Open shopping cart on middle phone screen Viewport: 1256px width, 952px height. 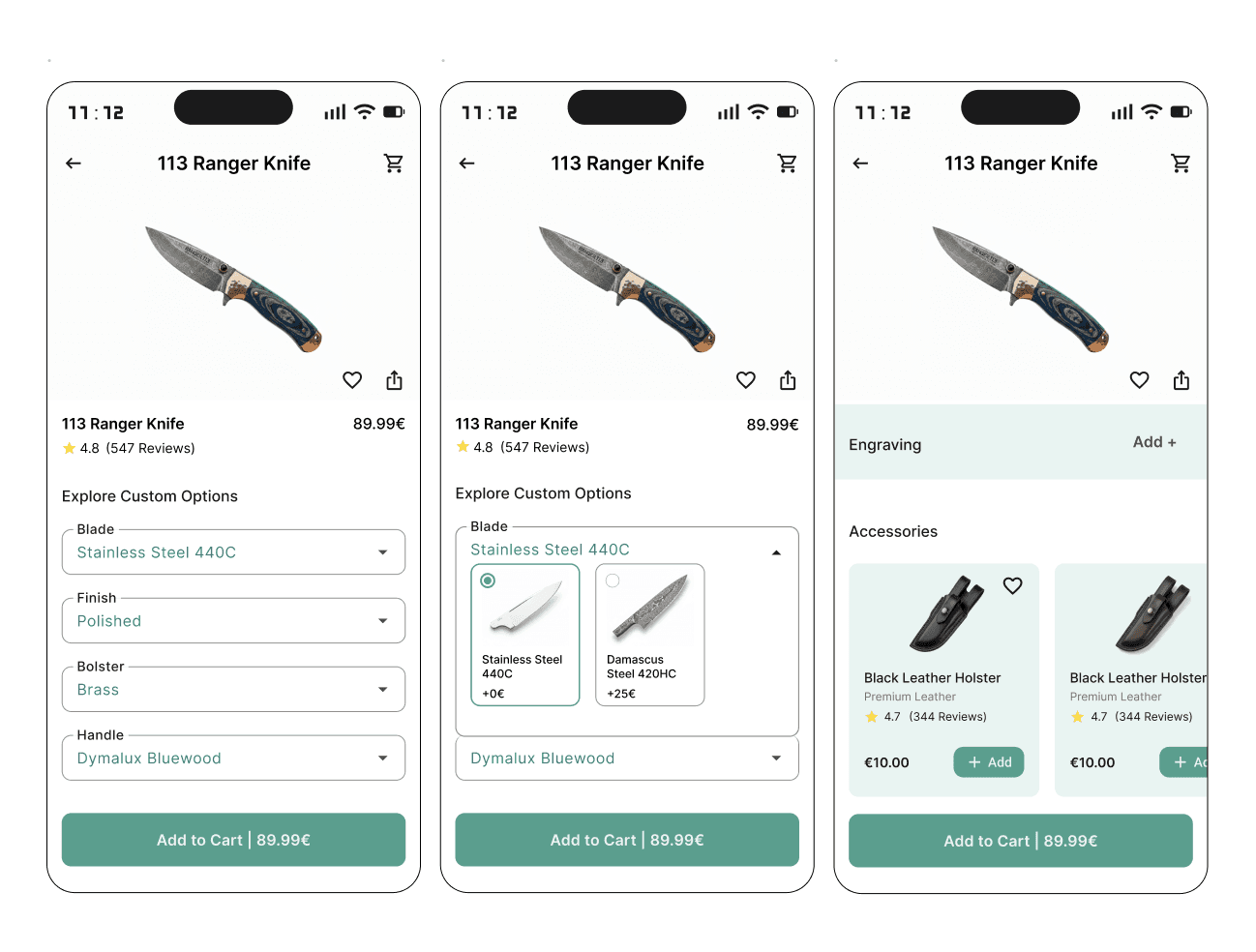[788, 164]
